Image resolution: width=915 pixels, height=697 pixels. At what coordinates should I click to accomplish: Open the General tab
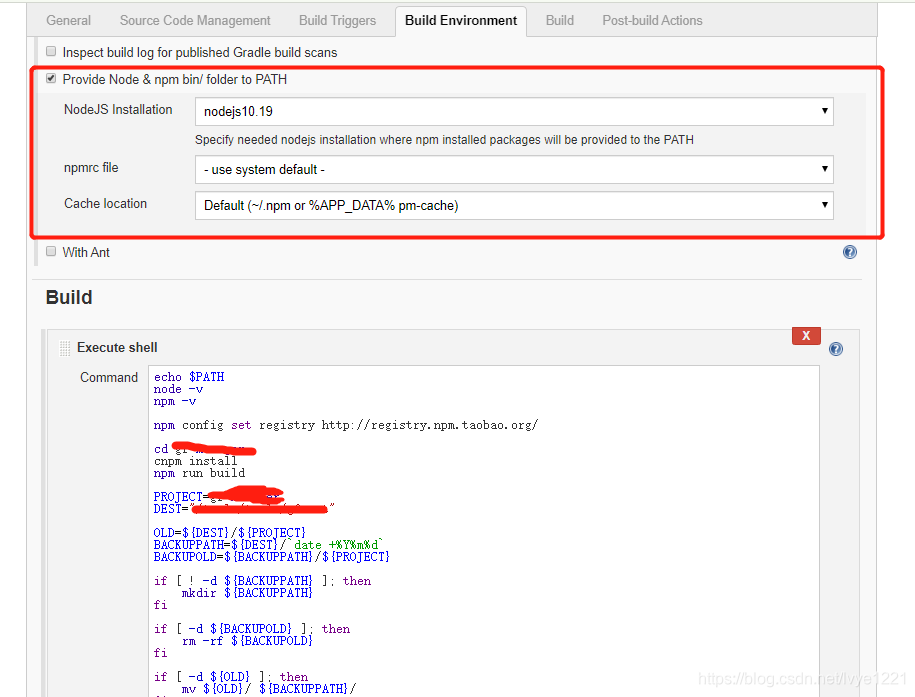[68, 20]
